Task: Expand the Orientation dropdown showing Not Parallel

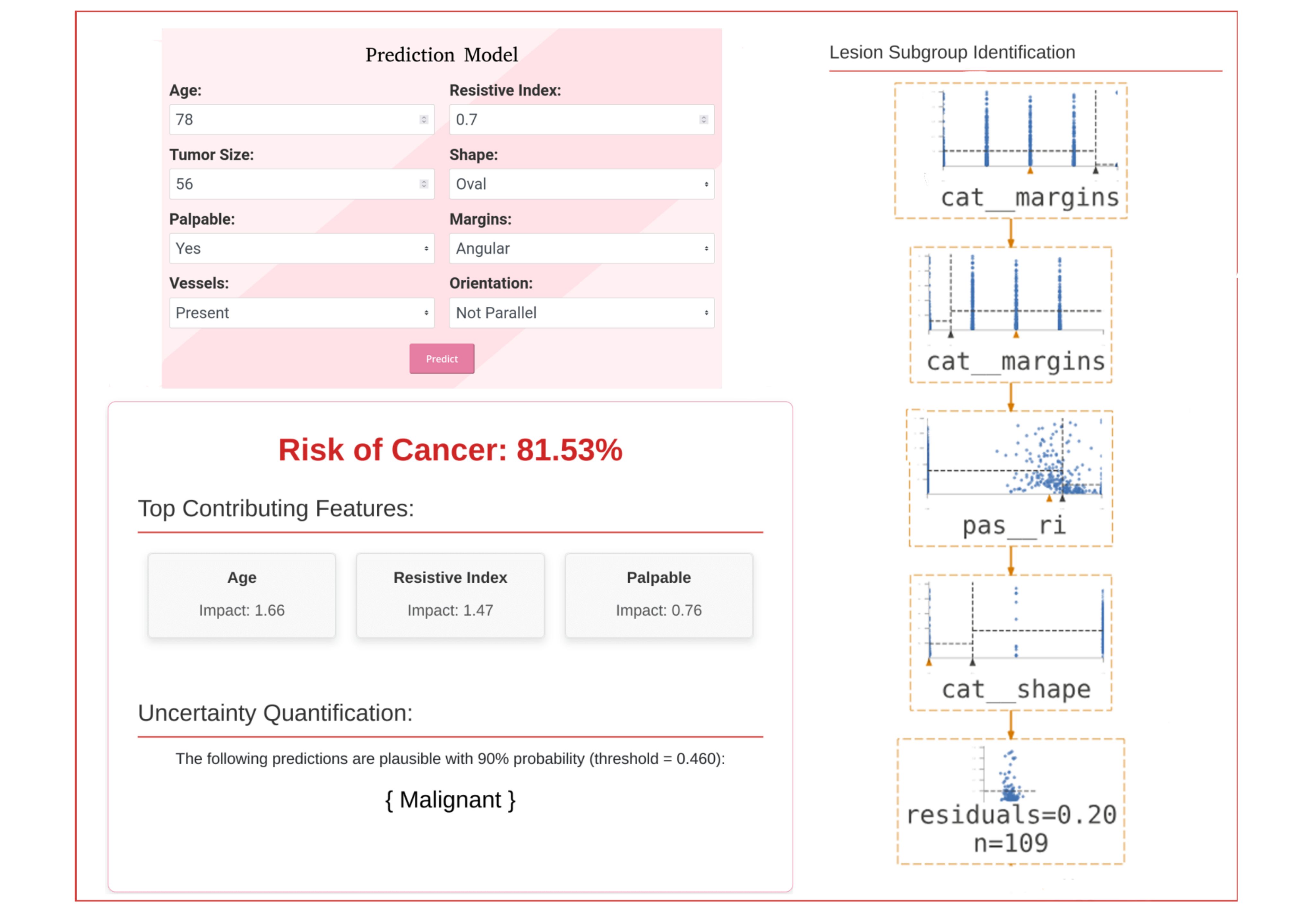Action: 581,313
